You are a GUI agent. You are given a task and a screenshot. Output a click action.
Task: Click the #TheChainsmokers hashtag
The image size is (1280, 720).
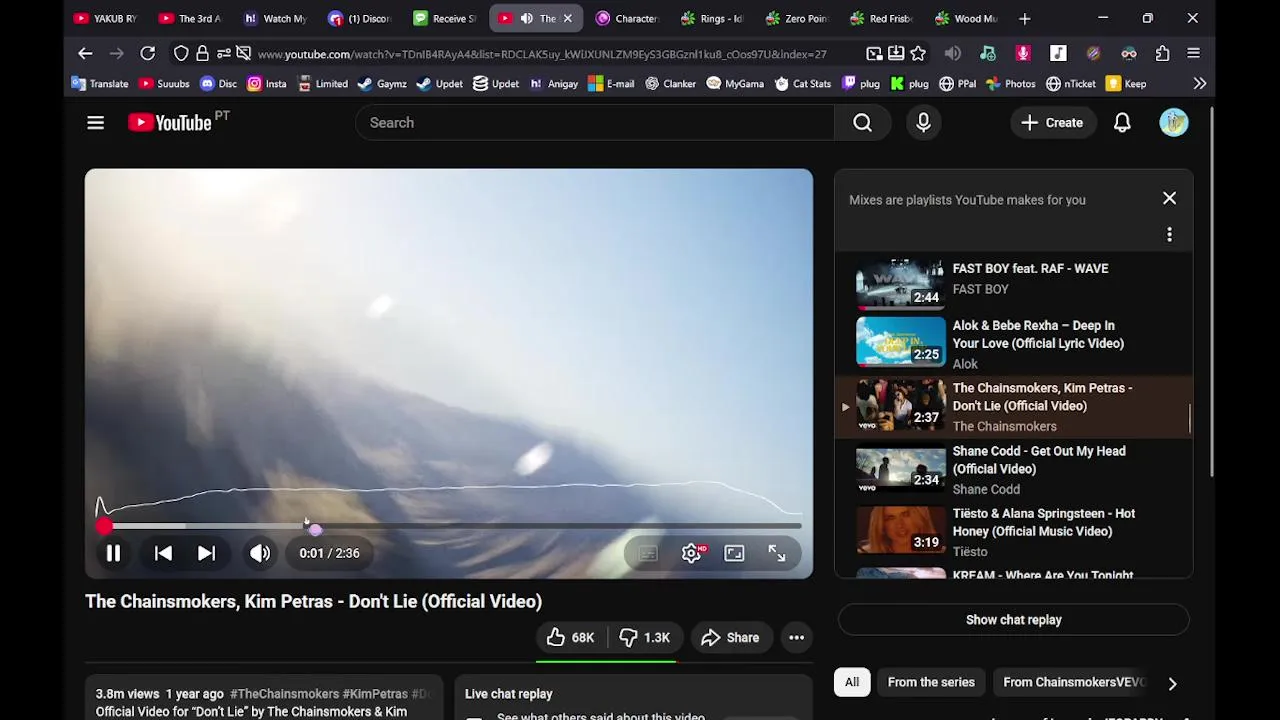click(284, 694)
